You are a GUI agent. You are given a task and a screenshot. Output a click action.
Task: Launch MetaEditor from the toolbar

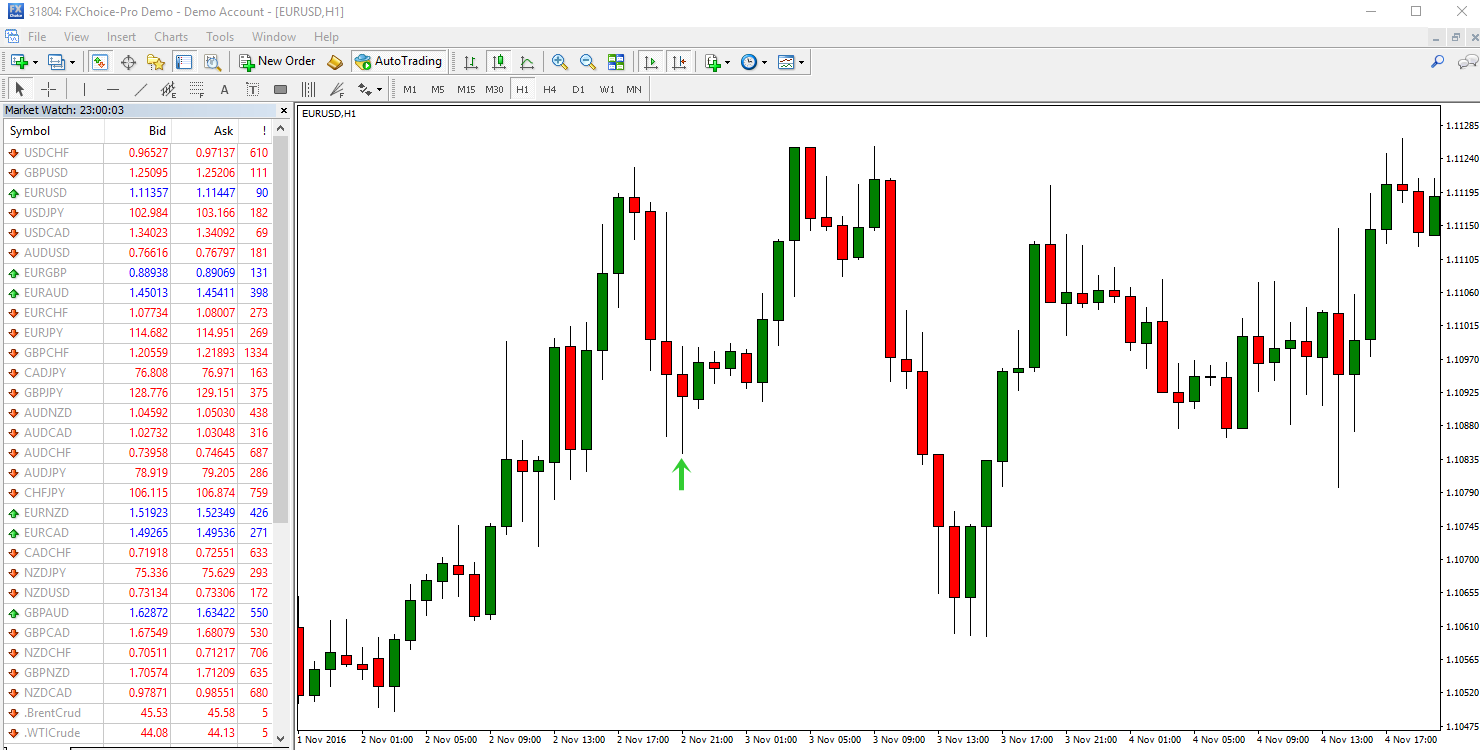click(x=335, y=62)
